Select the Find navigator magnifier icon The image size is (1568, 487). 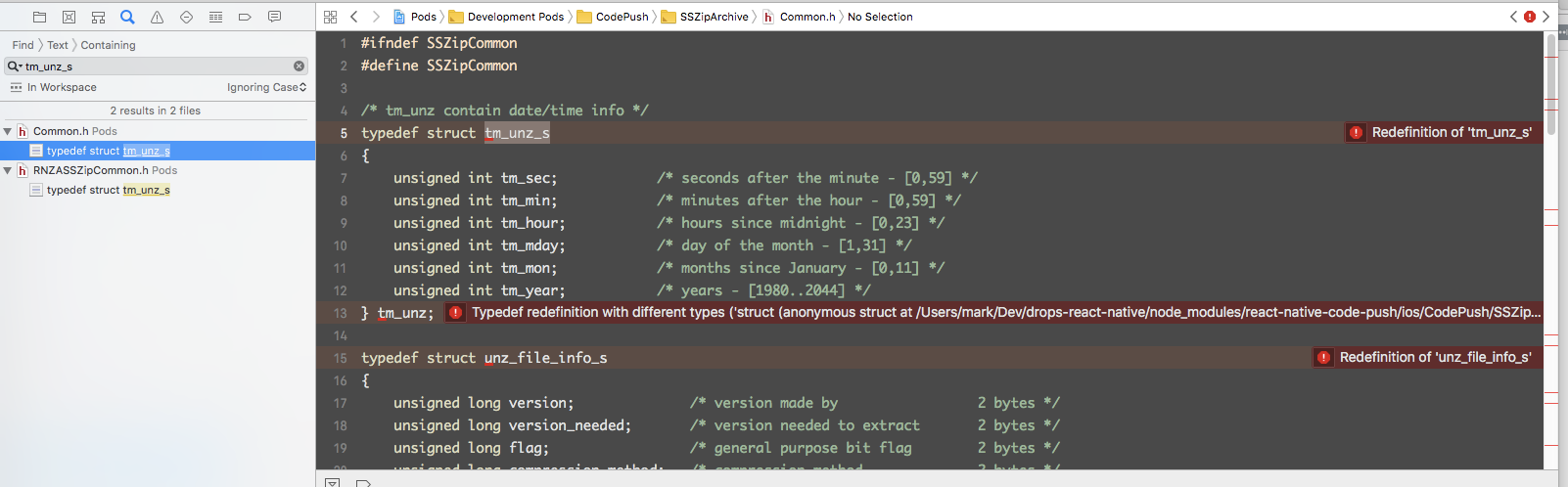click(x=127, y=17)
